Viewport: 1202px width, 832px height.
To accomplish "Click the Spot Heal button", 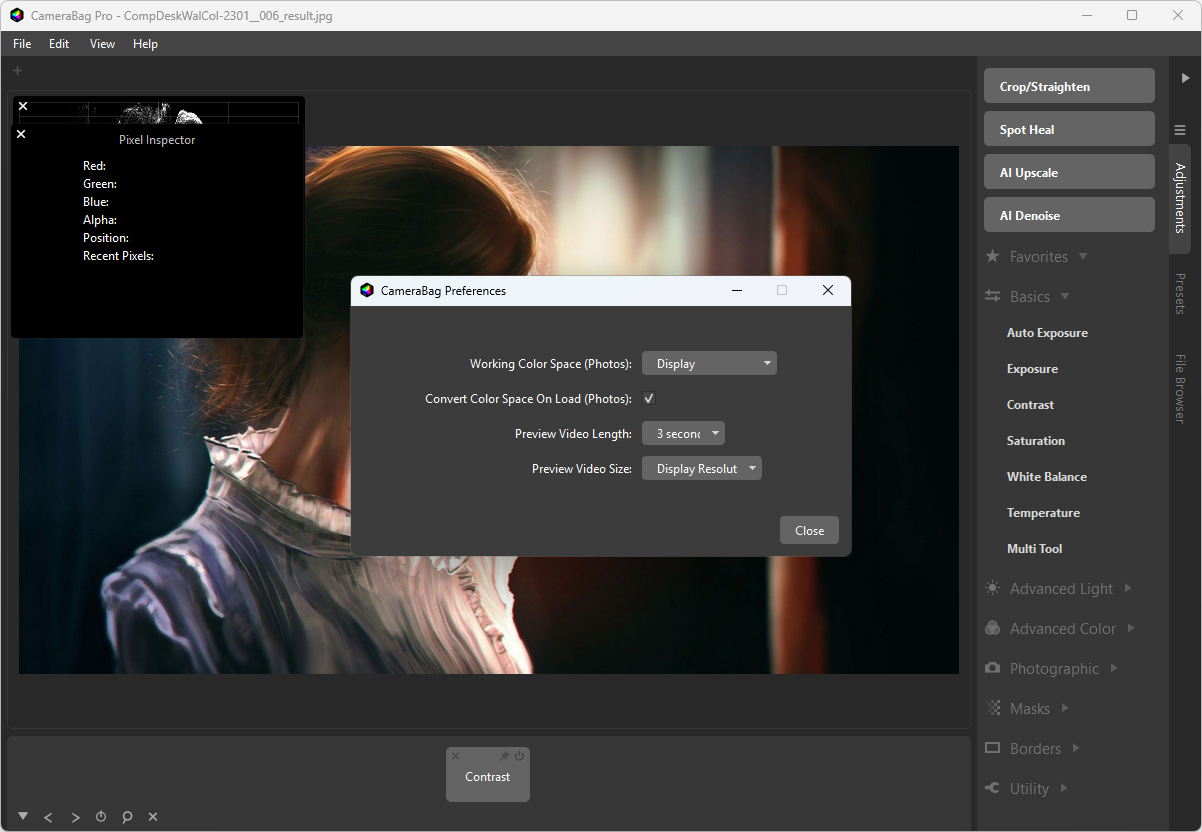I will tap(1069, 129).
